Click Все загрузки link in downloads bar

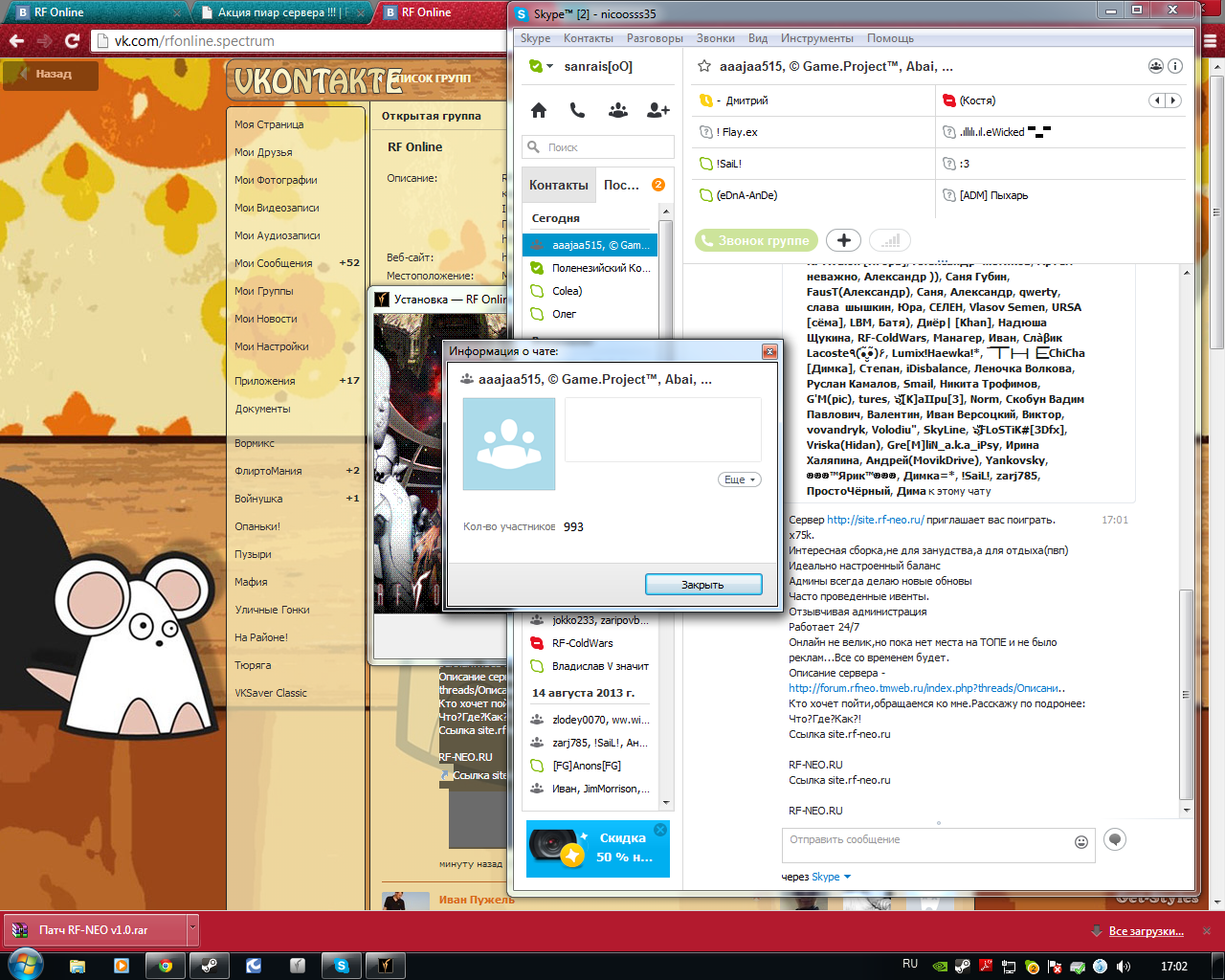click(x=1146, y=931)
